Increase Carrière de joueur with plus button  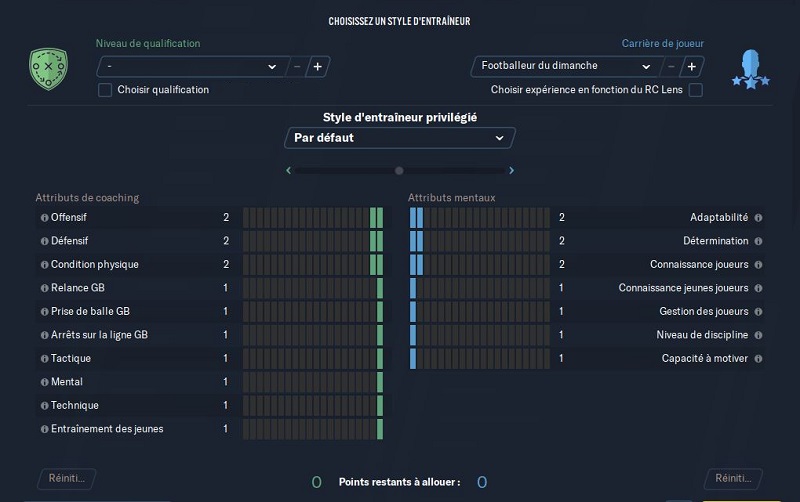pyautogui.click(x=692, y=67)
